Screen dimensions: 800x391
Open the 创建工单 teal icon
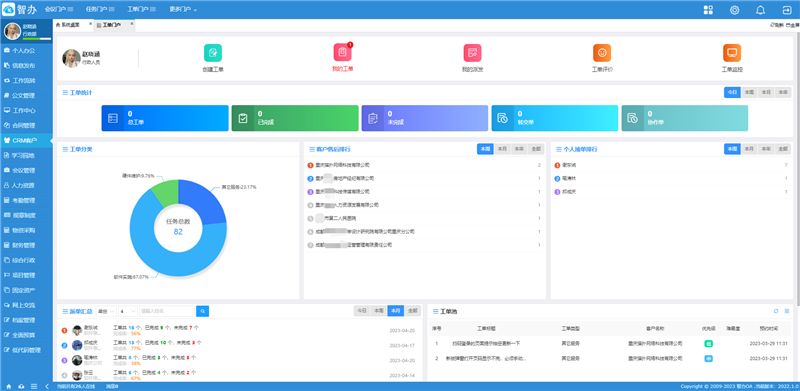[x=213, y=53]
